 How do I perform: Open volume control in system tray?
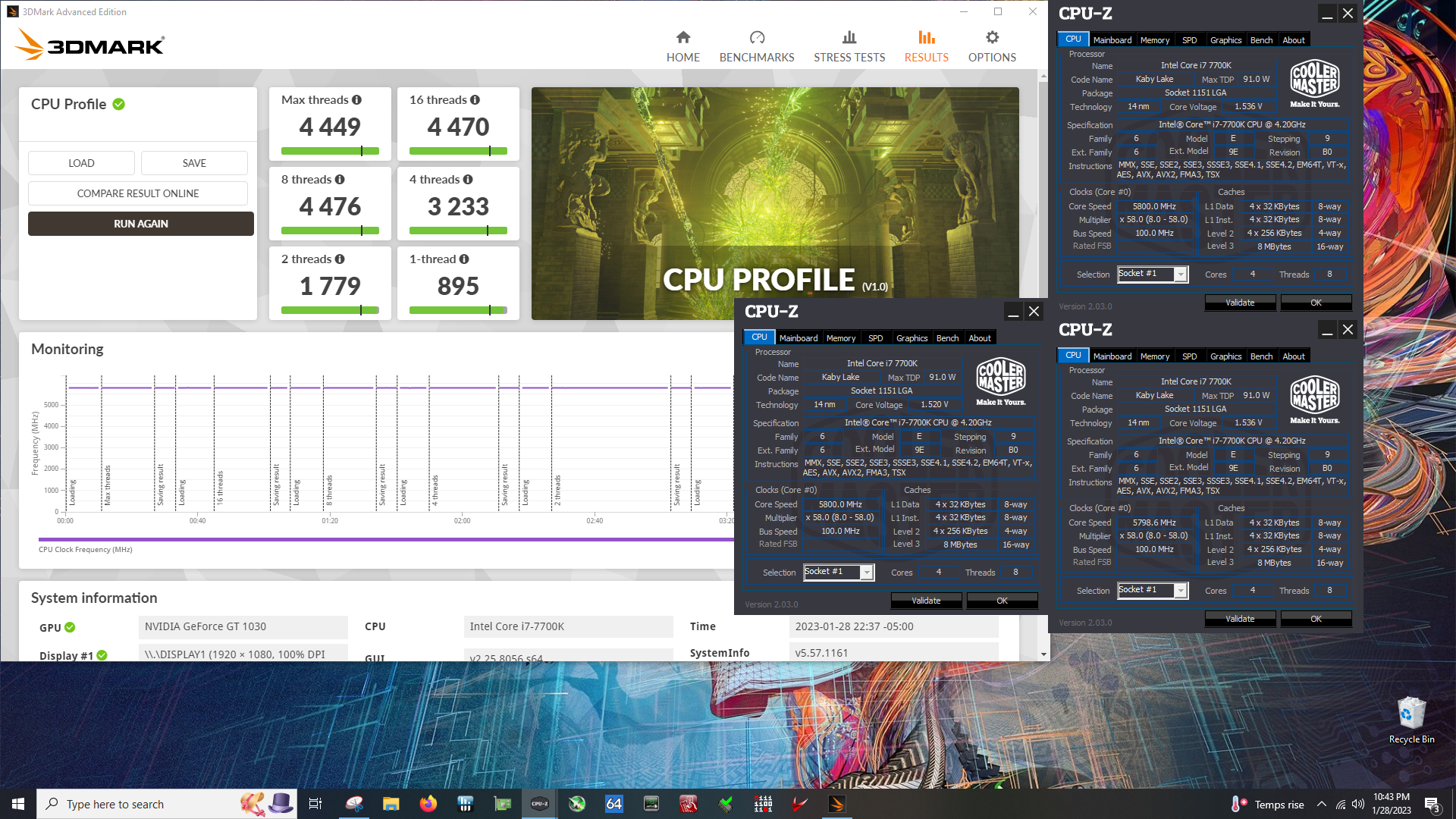point(1357,804)
